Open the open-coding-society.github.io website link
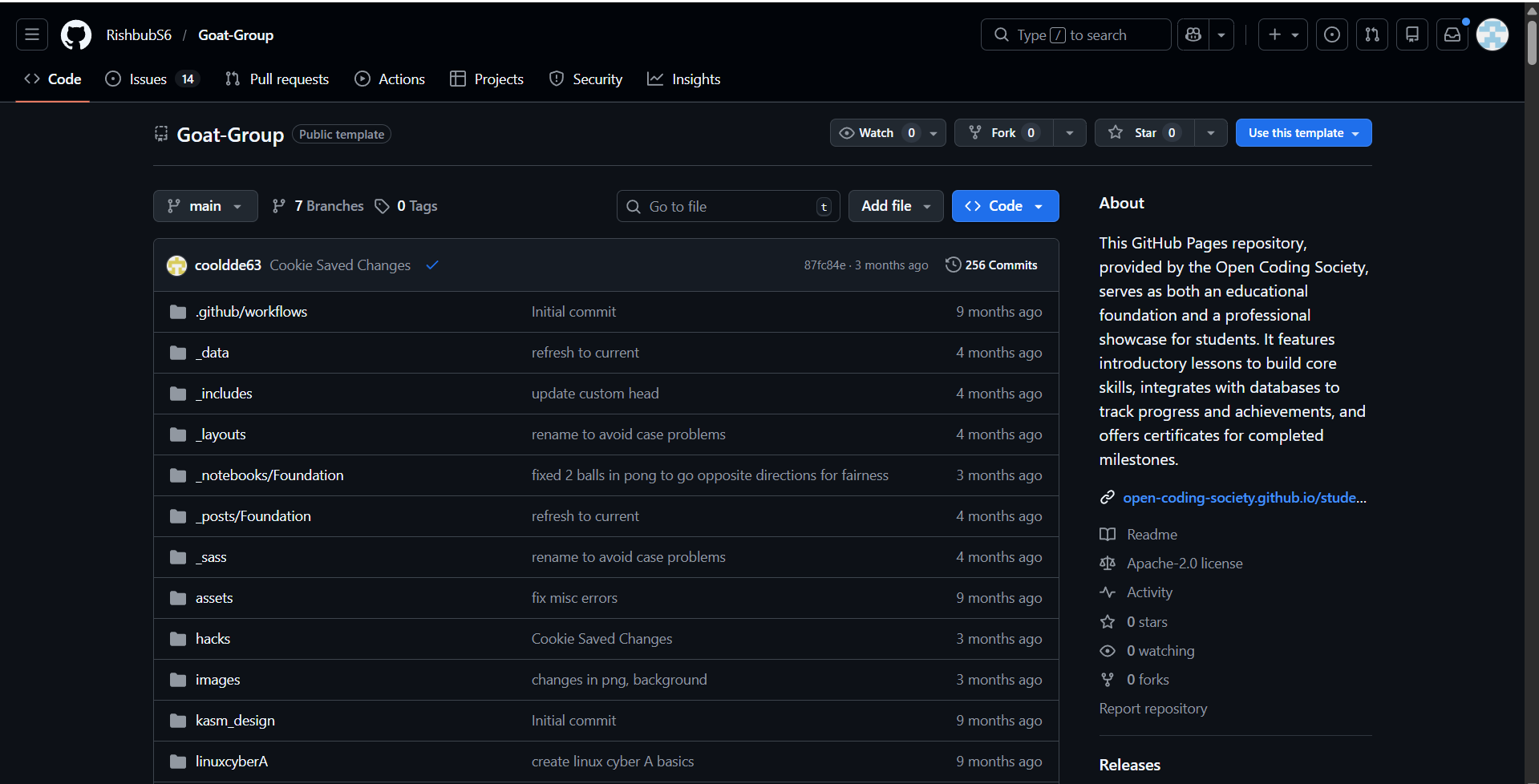1539x784 pixels. click(1245, 498)
